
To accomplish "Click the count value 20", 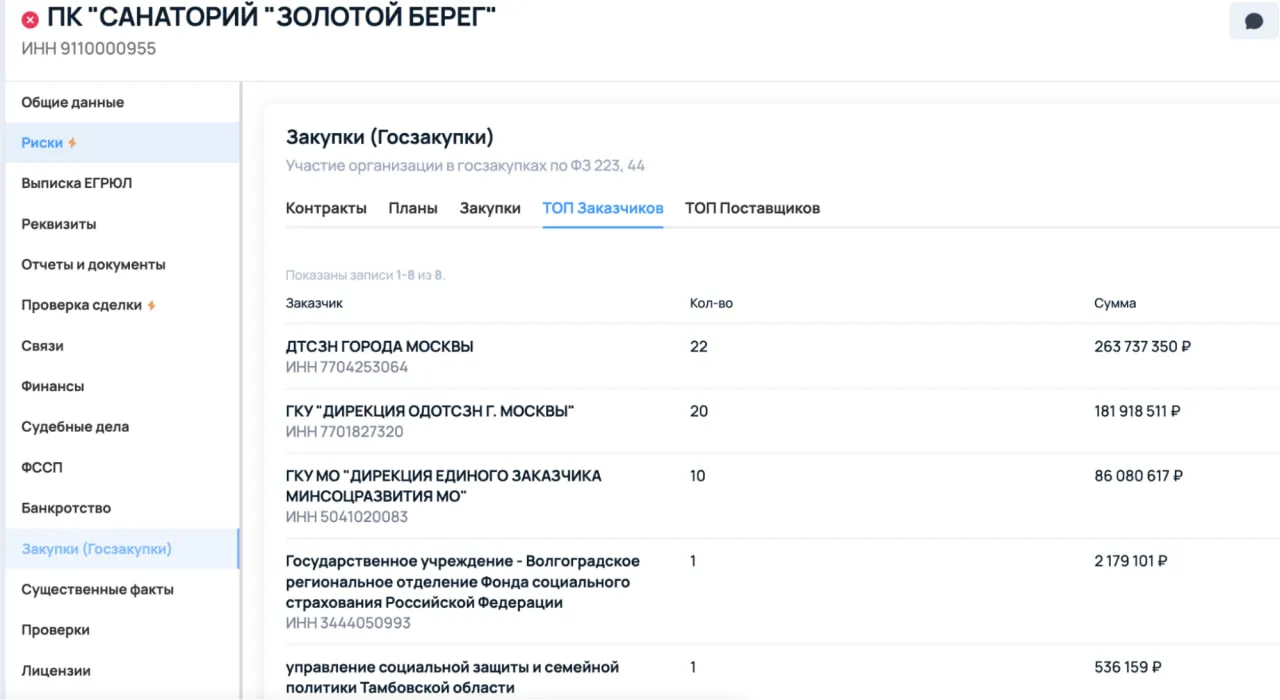I will pos(699,411).
